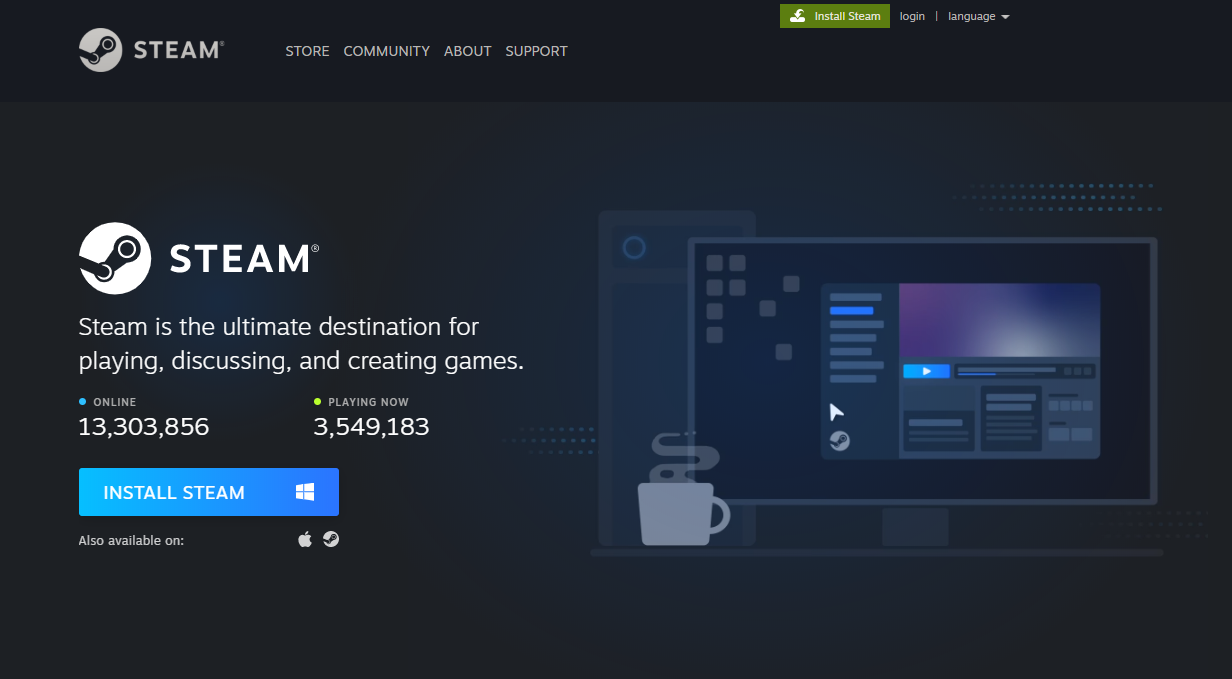Click the large Steam logo above tagline
This screenshot has width=1232, height=679.
coord(199,258)
